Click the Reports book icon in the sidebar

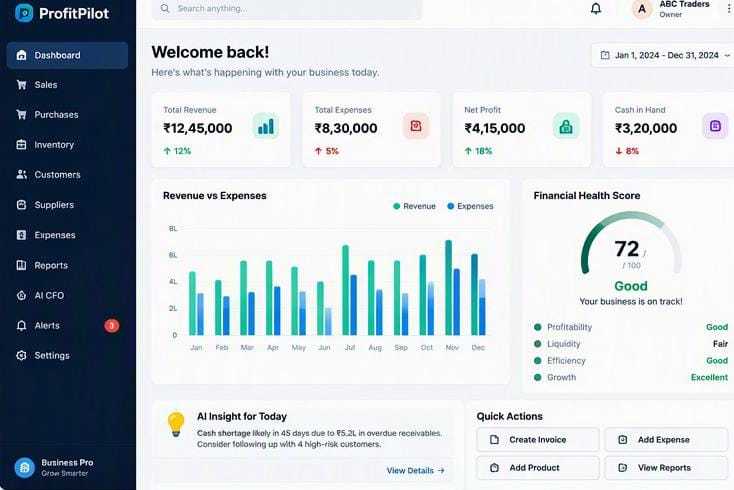tap(22, 265)
